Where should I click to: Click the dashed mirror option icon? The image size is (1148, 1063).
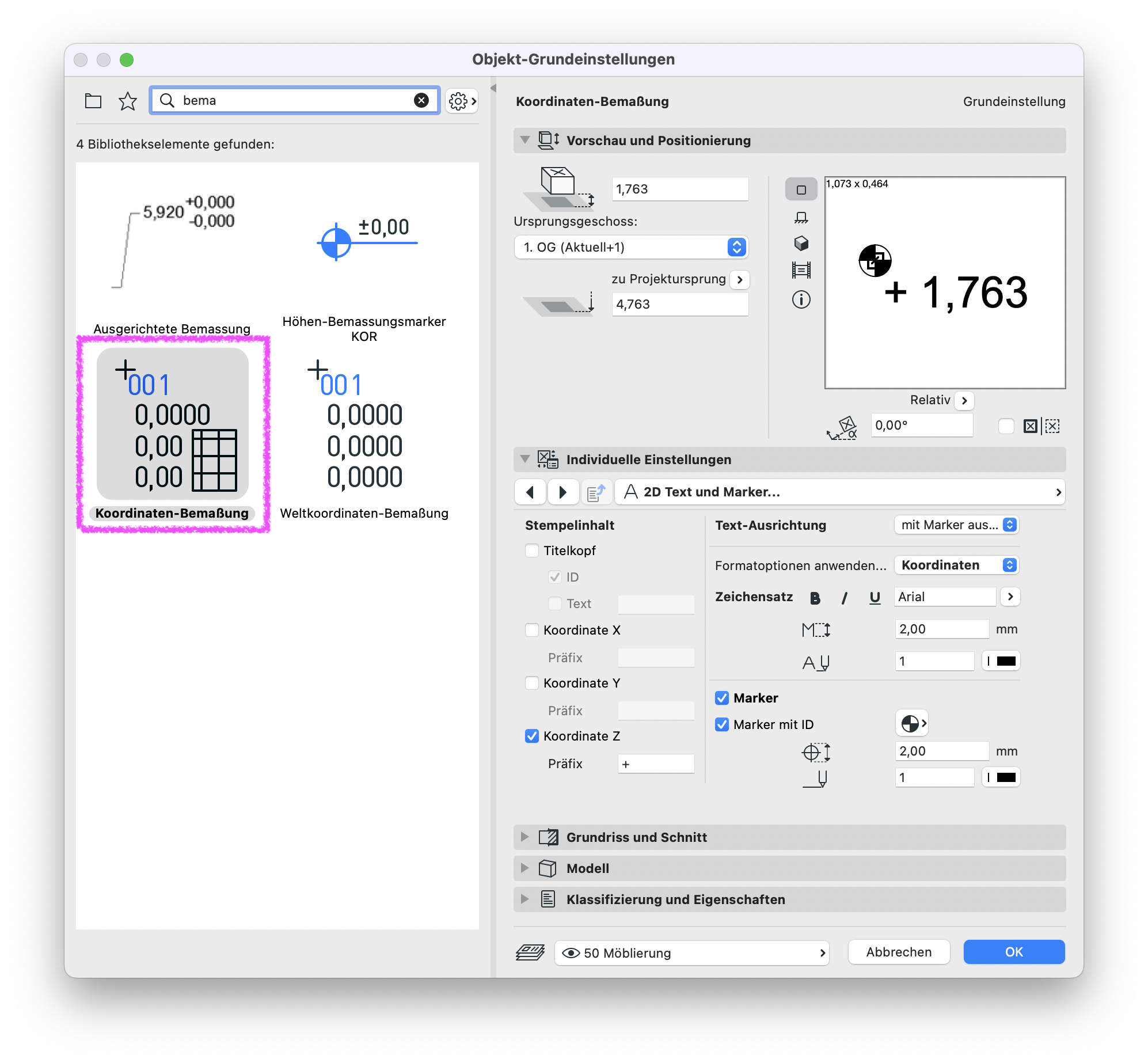tap(1052, 426)
